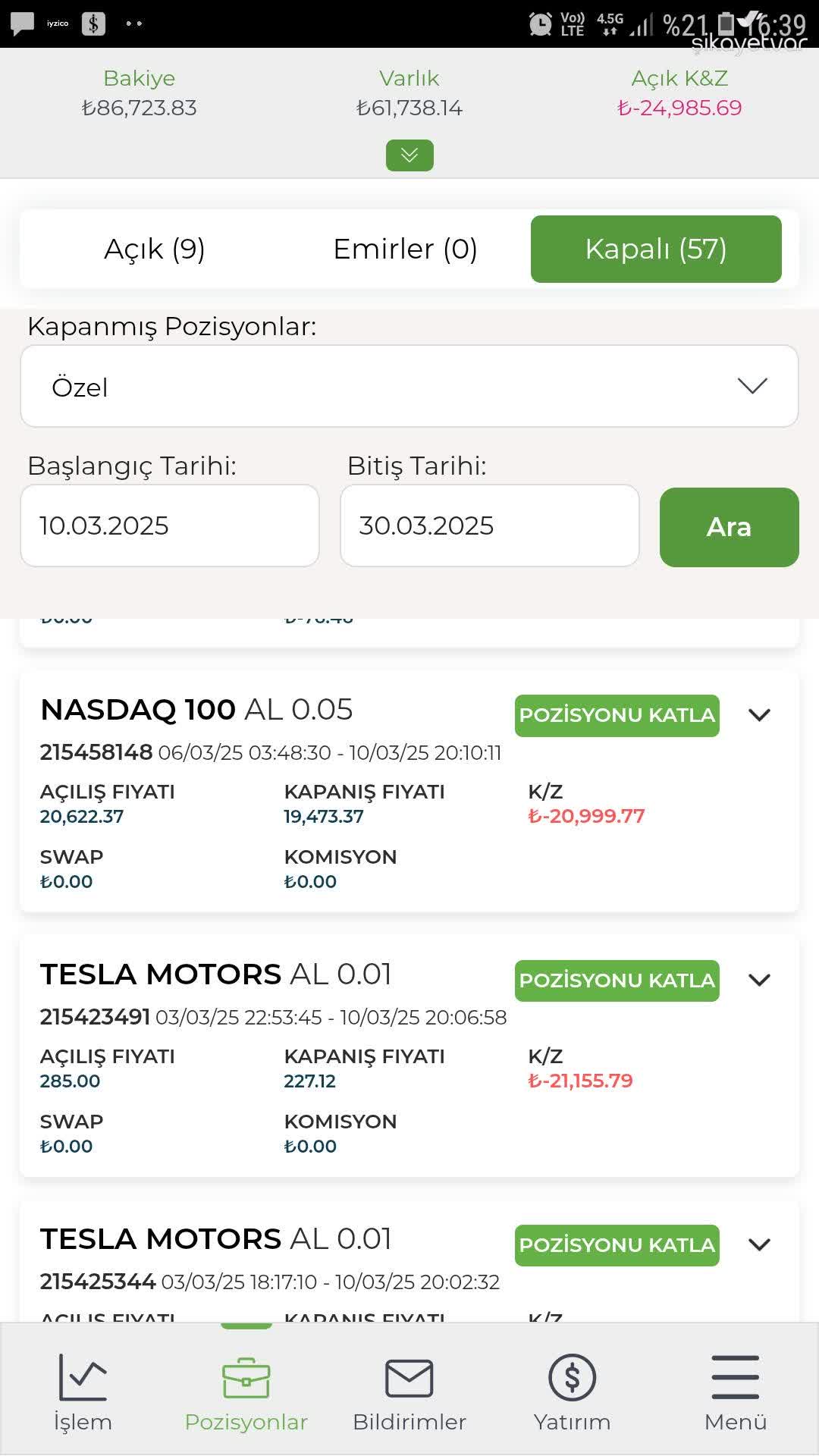Screen dimensions: 819x1456
Task: Open the Menü hamburger icon
Action: 736,1377
